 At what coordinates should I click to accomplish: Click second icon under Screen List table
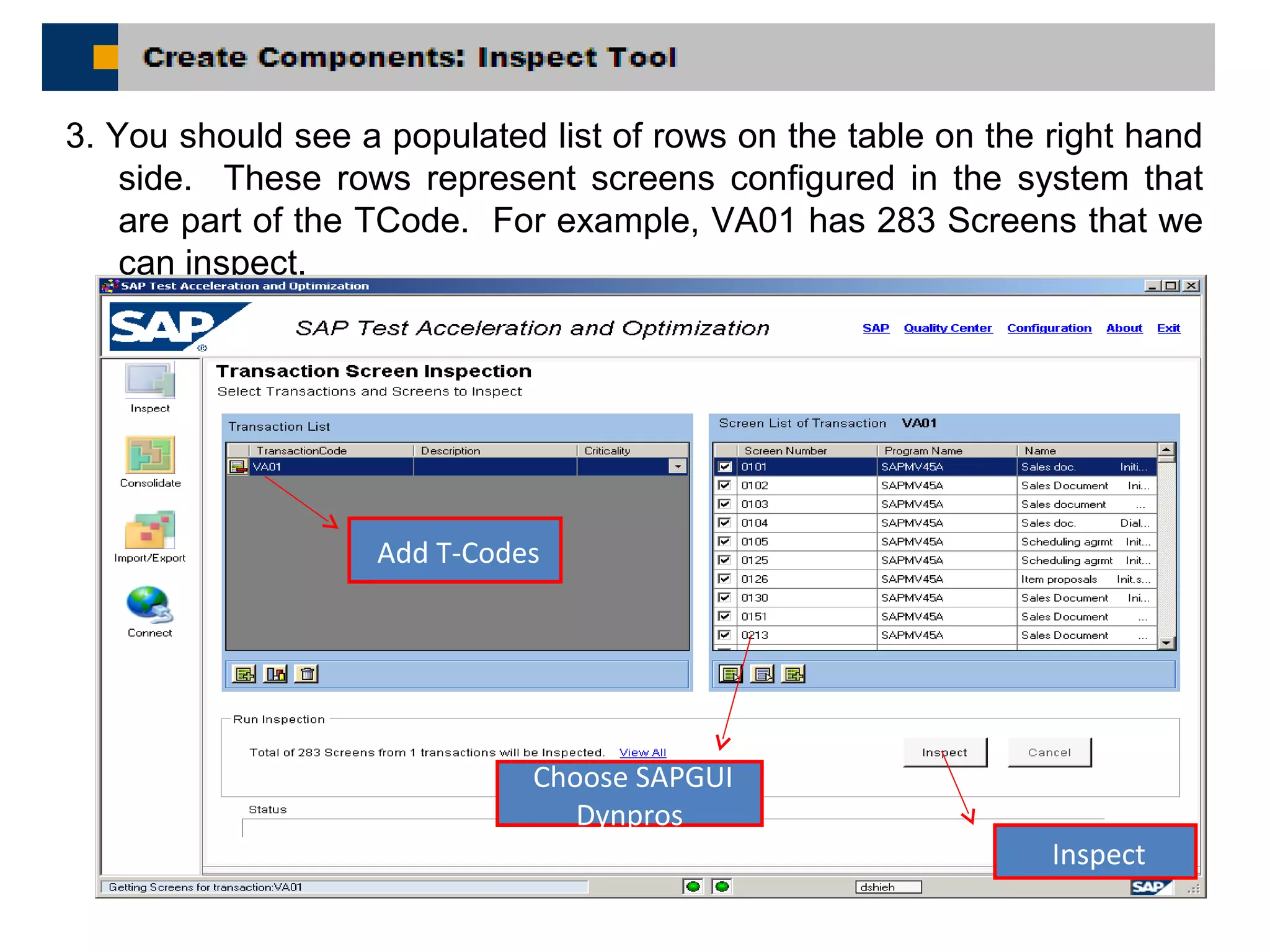click(x=762, y=674)
